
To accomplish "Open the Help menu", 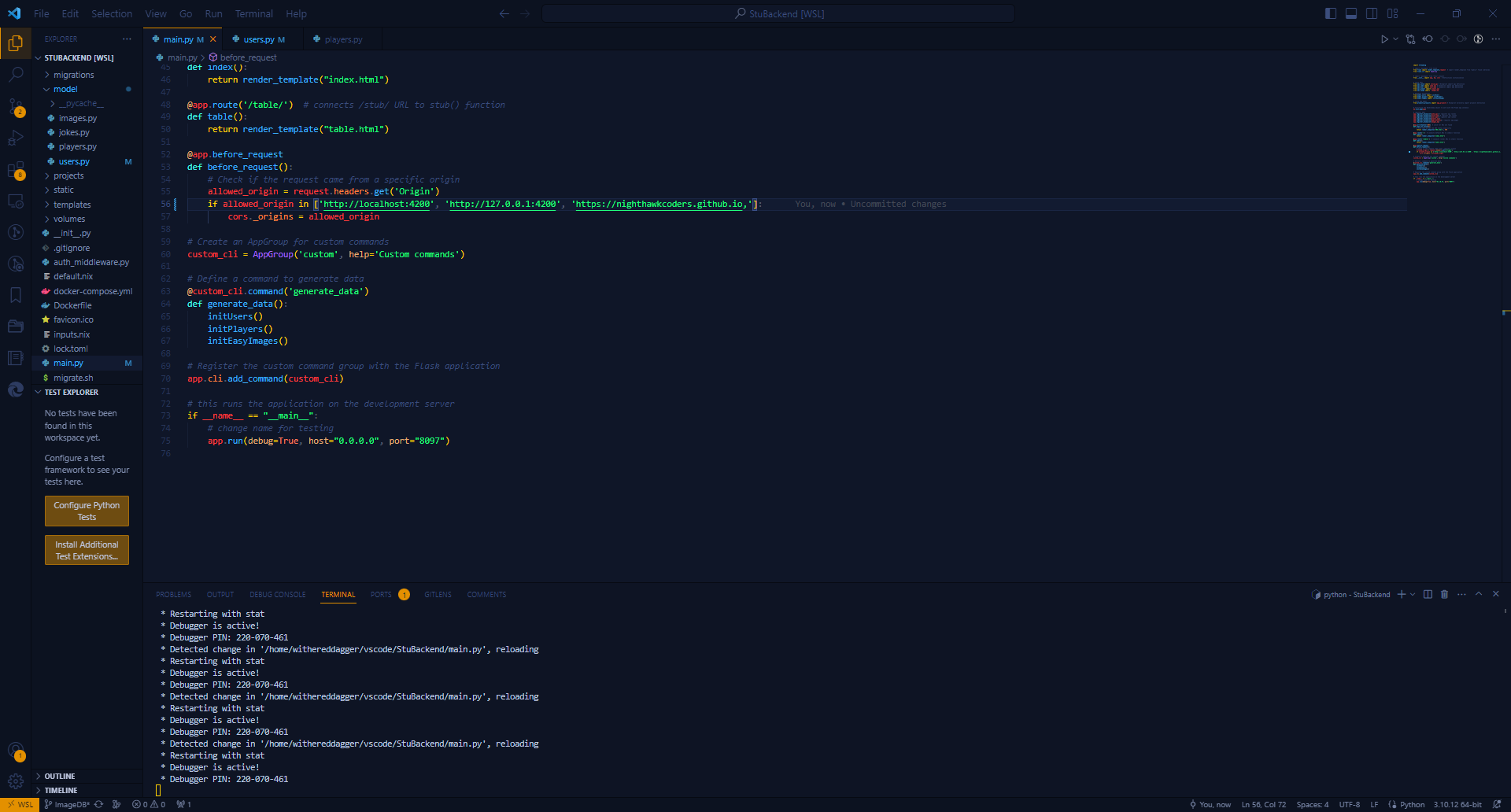I will (296, 13).
